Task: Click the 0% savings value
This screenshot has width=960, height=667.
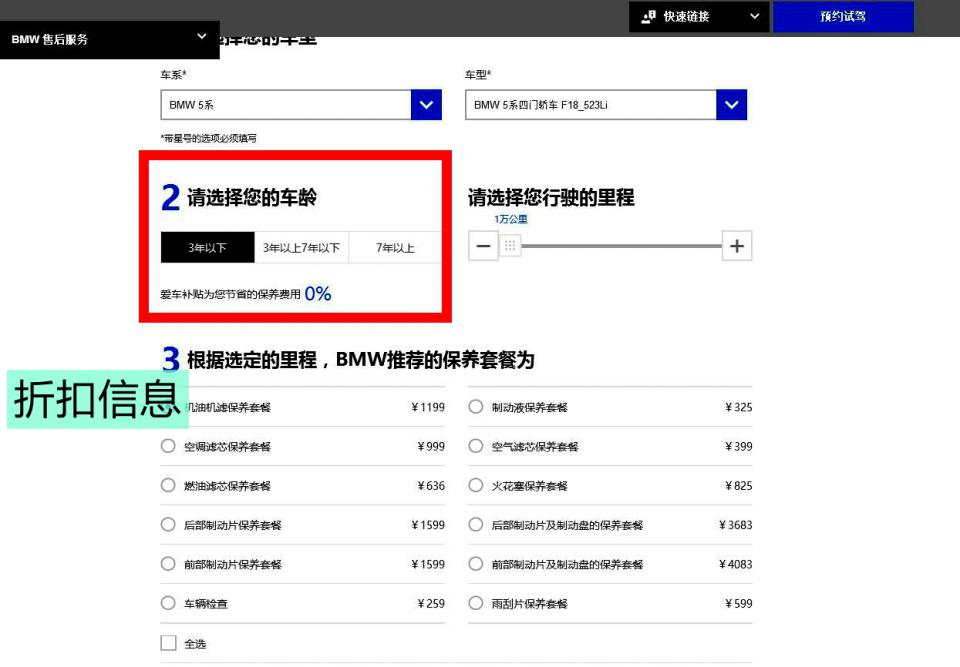Action: click(x=318, y=293)
